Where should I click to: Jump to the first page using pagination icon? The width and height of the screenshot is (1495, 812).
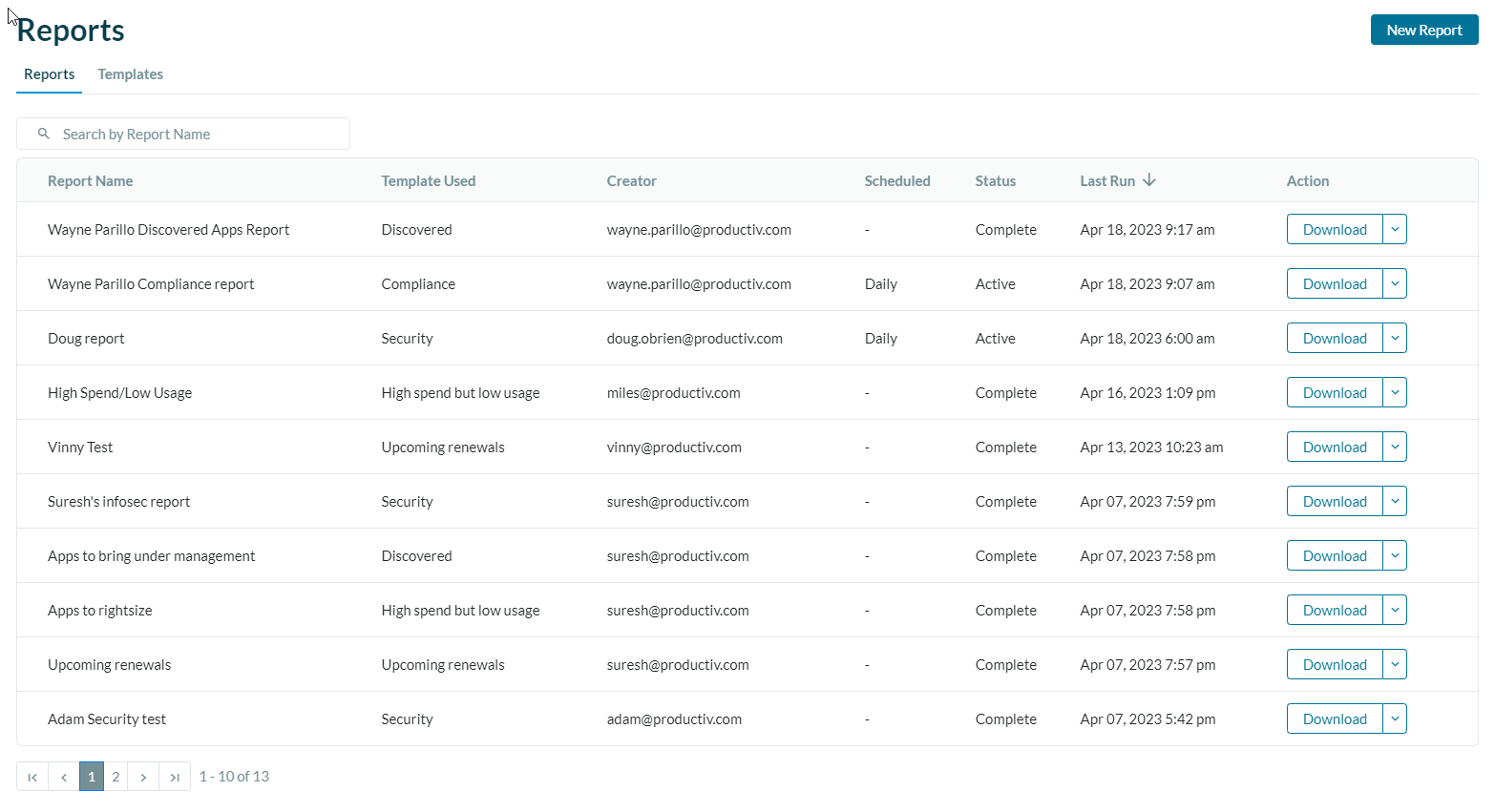pos(32,776)
